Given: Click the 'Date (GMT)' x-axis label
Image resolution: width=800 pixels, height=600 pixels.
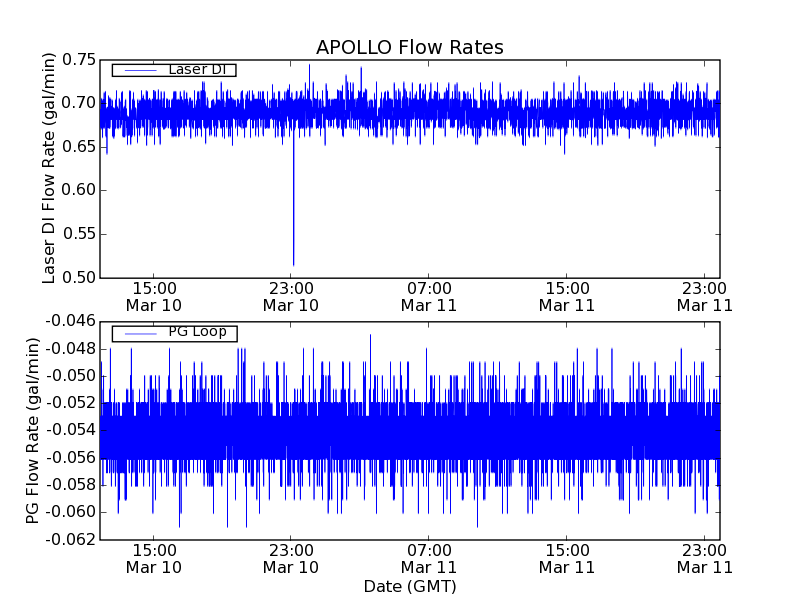Looking at the screenshot, I should click(409, 586).
